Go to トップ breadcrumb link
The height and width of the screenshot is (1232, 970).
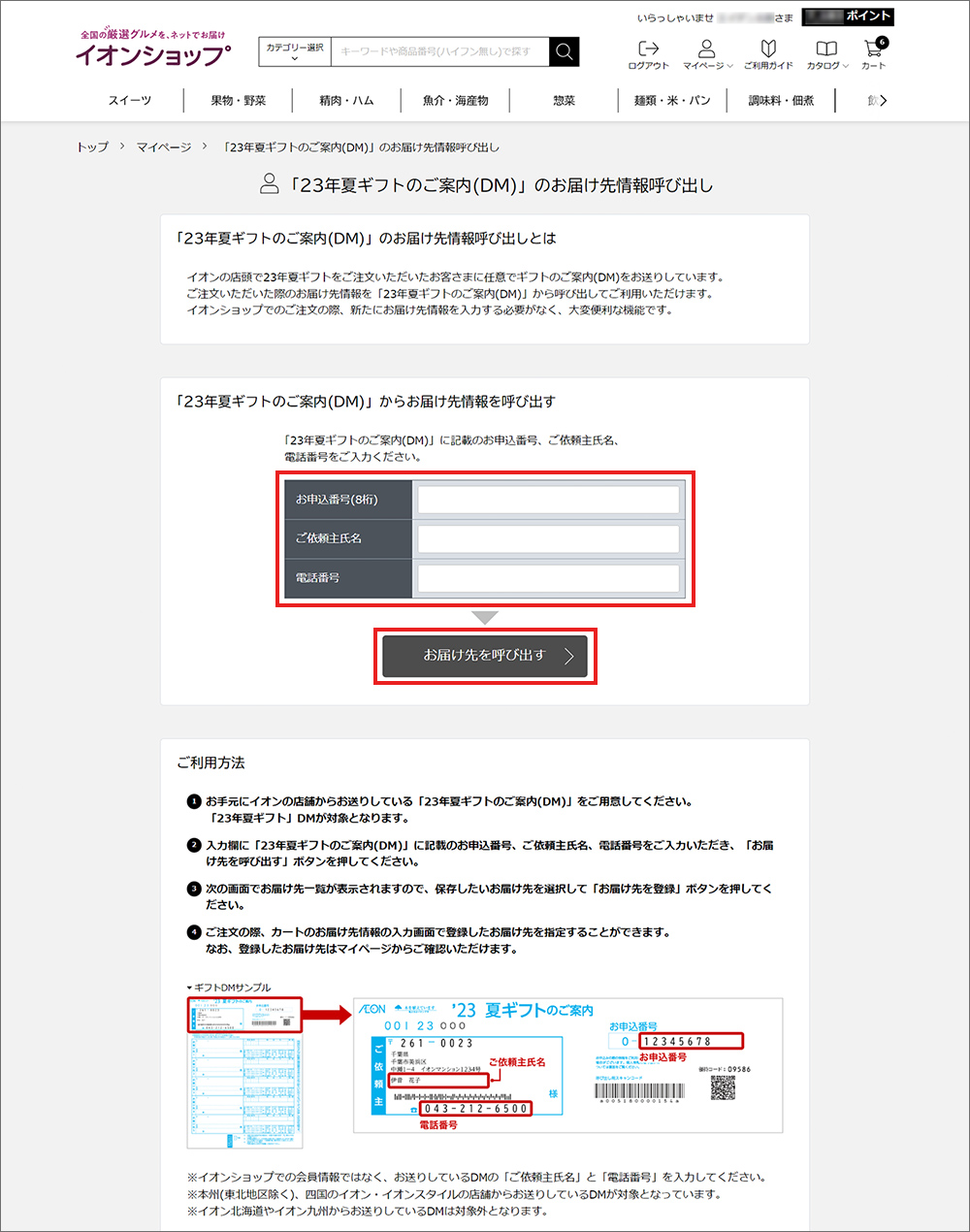click(x=92, y=147)
